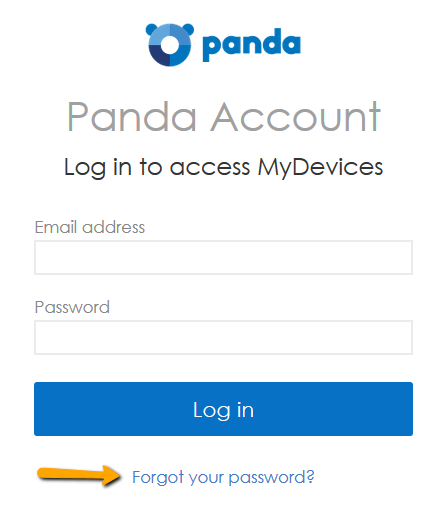Viewport: 443px width, 515px height.
Task: Click the Email address label
Action: [90, 227]
